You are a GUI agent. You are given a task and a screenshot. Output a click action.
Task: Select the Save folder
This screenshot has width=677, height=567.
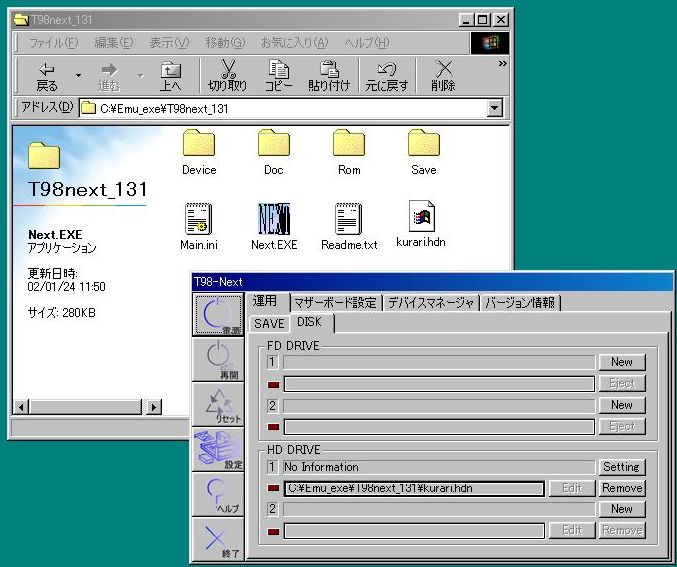click(x=424, y=152)
